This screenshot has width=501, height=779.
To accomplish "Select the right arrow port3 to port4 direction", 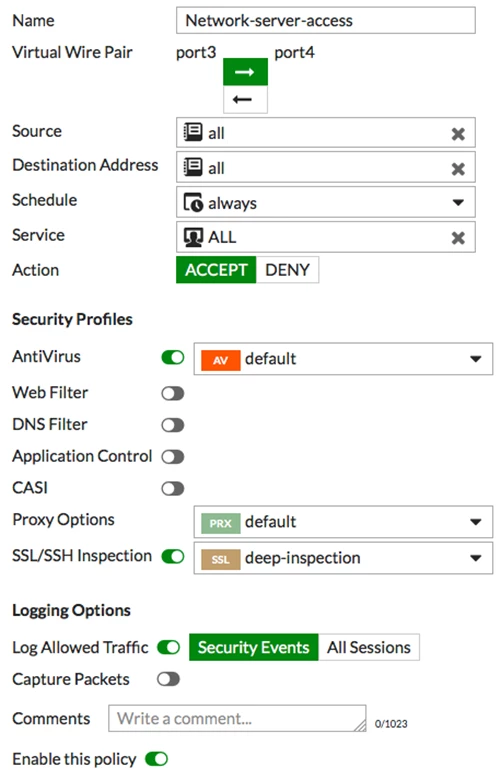I will point(245,72).
